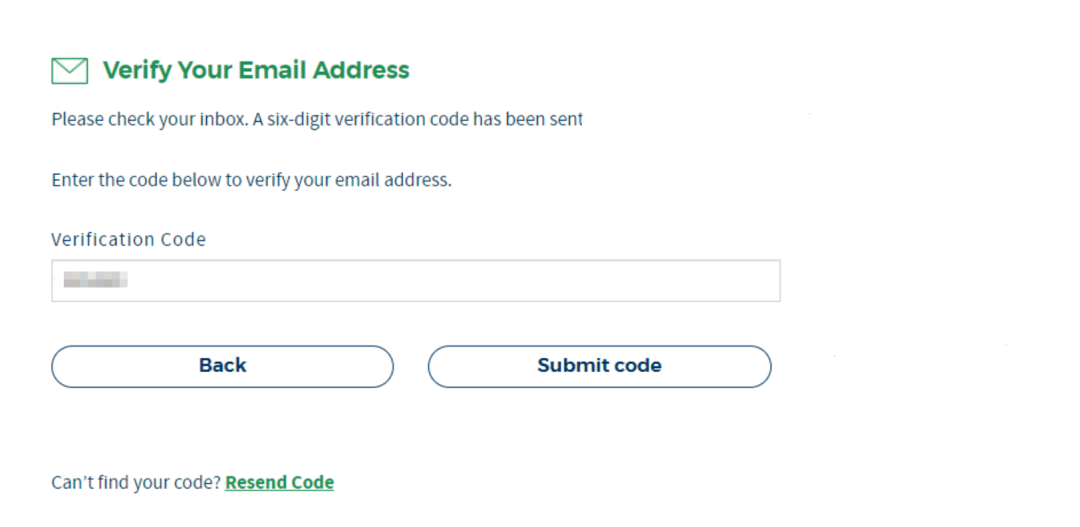Click the 'Please check your inbox' sentence
This screenshot has height=527, width=1080.
point(316,120)
